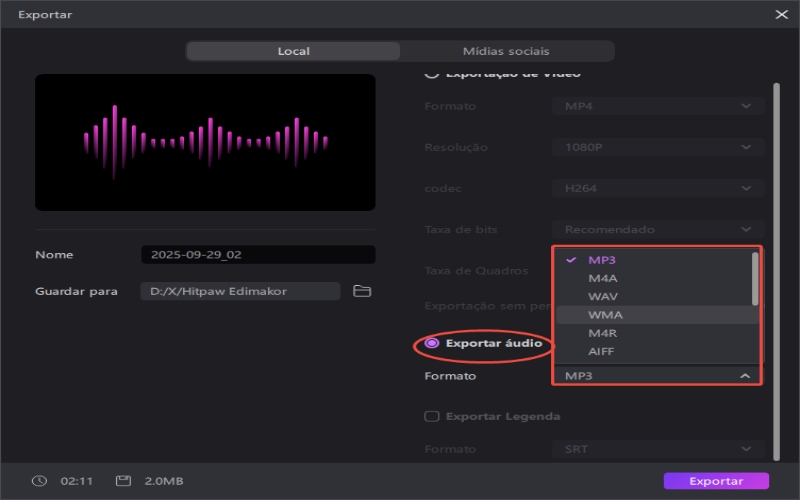Enable the Exportar Legenda checkbox
This screenshot has height=500, width=800.
pos(432,416)
